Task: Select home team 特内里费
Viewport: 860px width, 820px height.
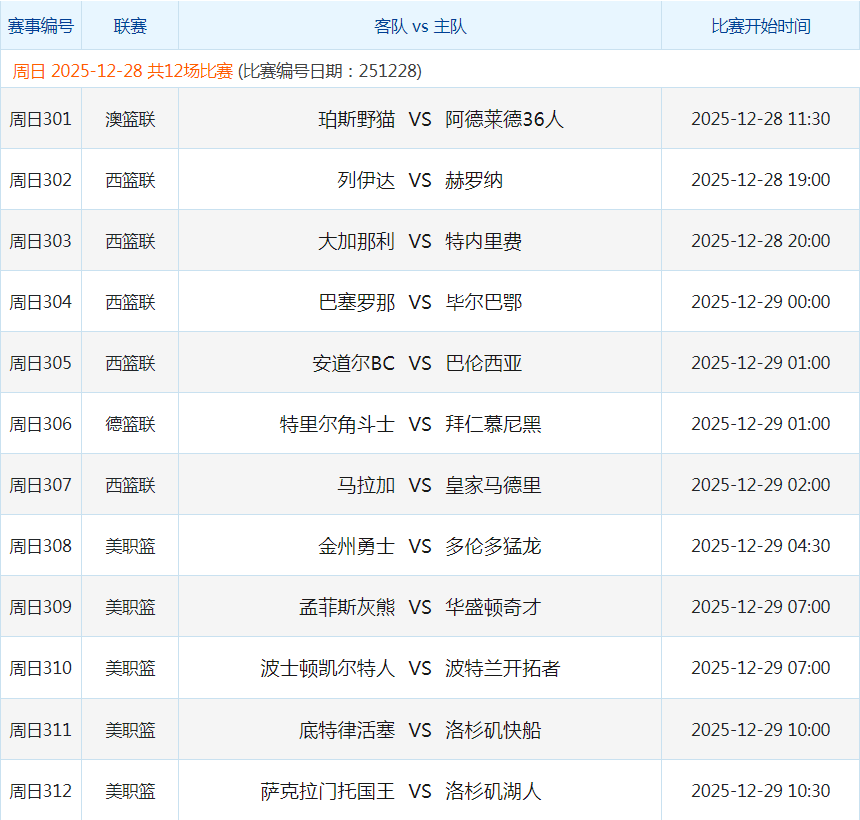Action: tap(483, 241)
